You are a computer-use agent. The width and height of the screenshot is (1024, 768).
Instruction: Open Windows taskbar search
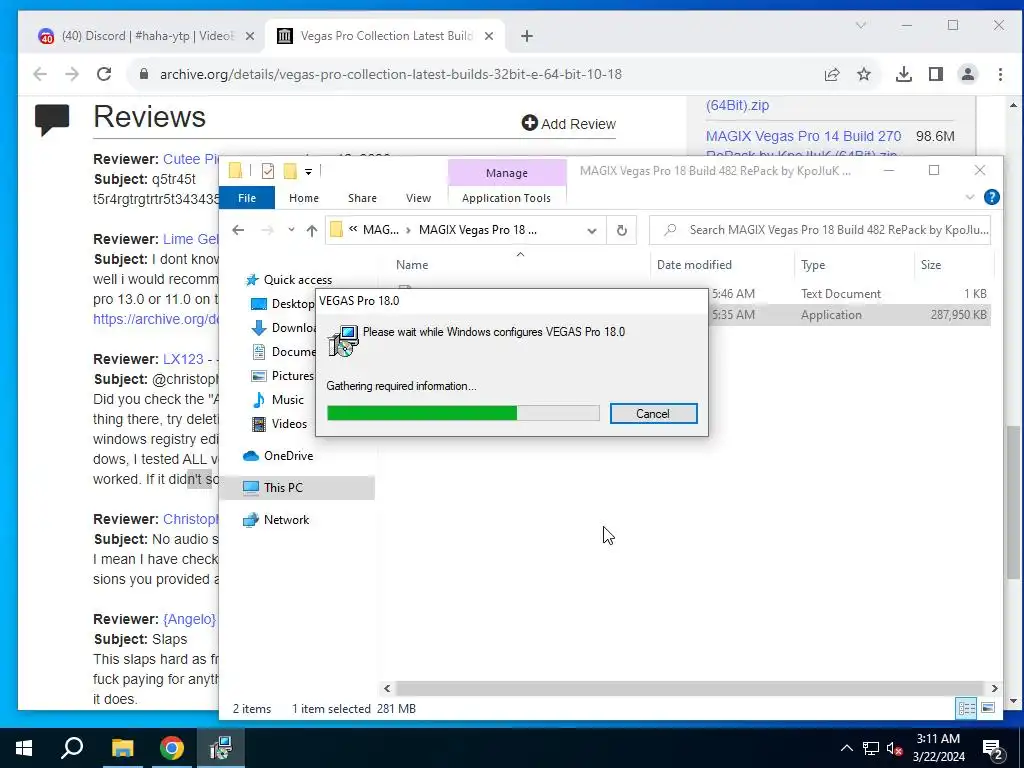(x=72, y=748)
